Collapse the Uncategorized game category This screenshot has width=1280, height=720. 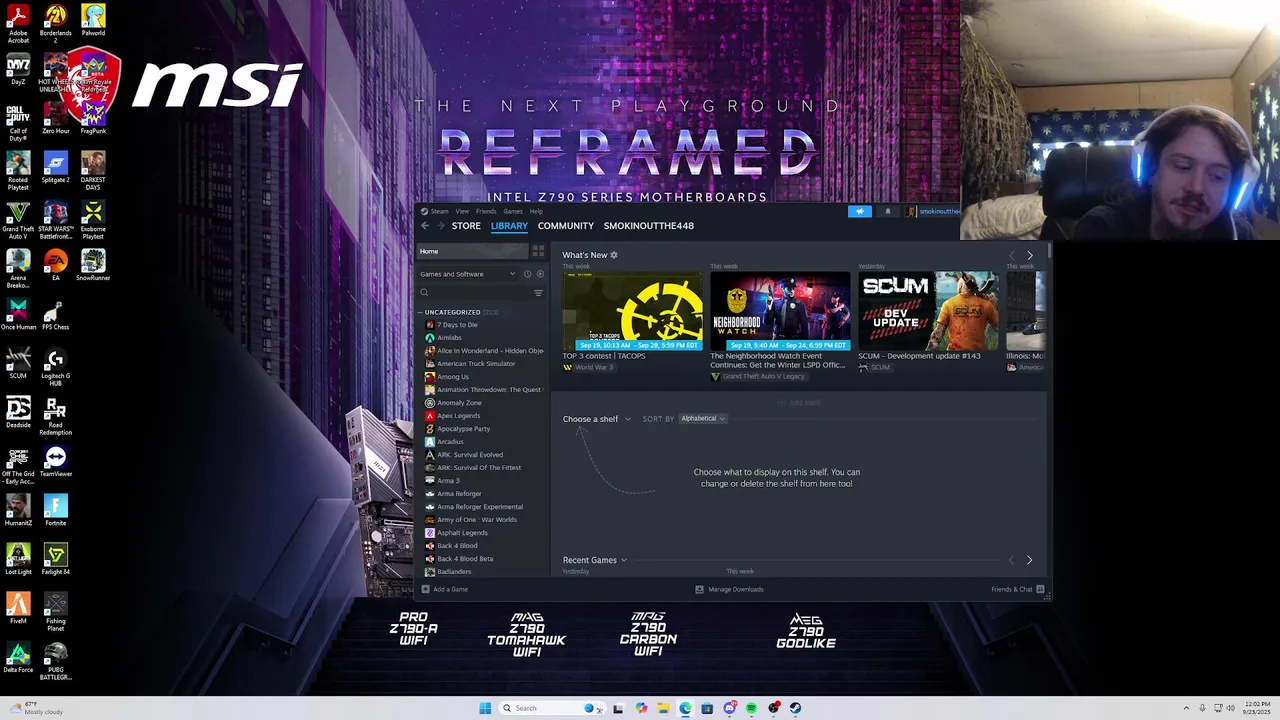click(x=420, y=312)
